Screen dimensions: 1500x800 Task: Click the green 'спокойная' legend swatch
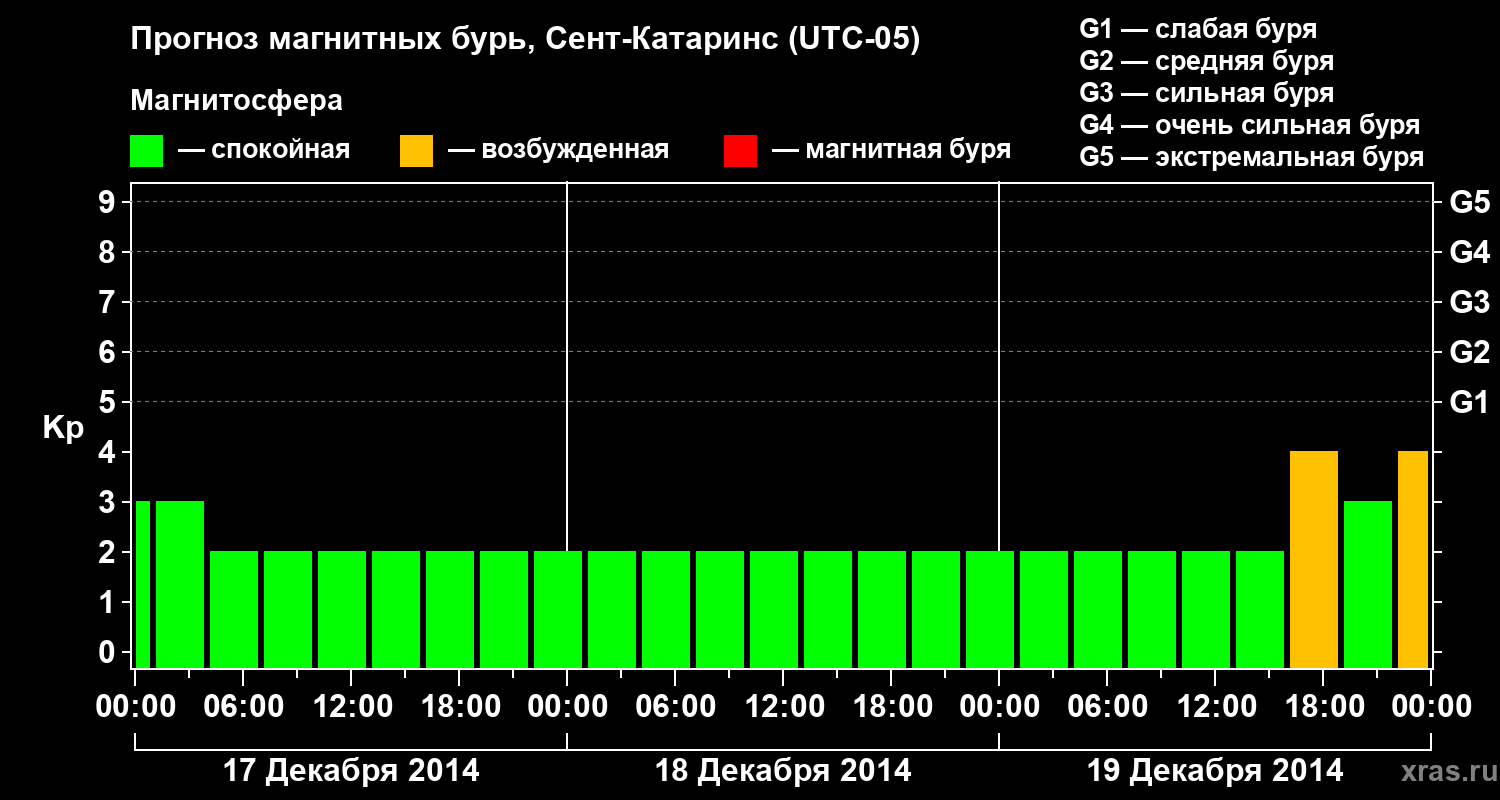(x=147, y=151)
